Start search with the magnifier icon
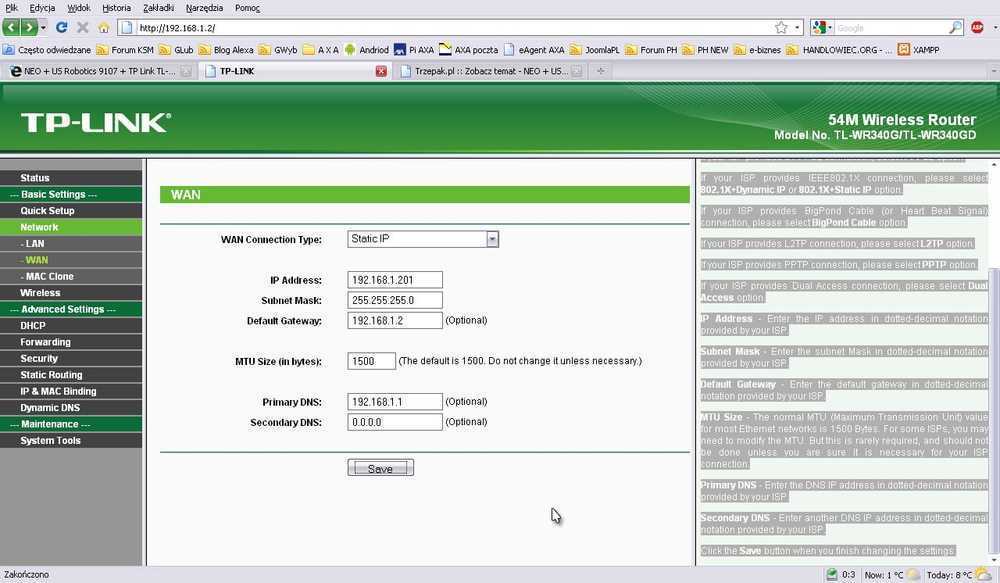Screen dimensions: 1000x583 coord(955,27)
